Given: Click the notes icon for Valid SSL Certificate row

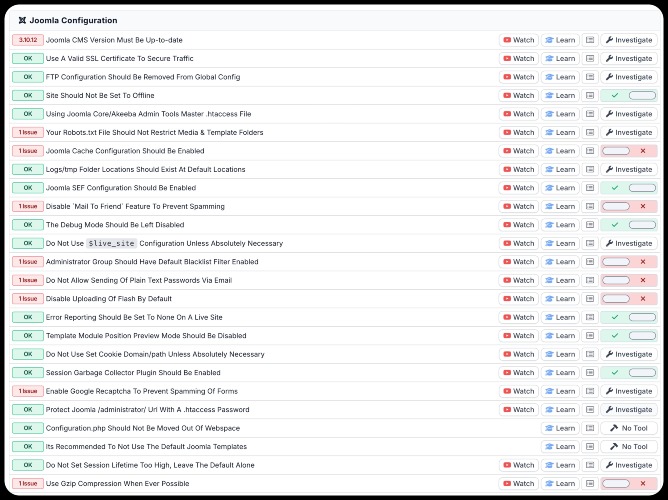Looking at the screenshot, I should pos(590,58).
